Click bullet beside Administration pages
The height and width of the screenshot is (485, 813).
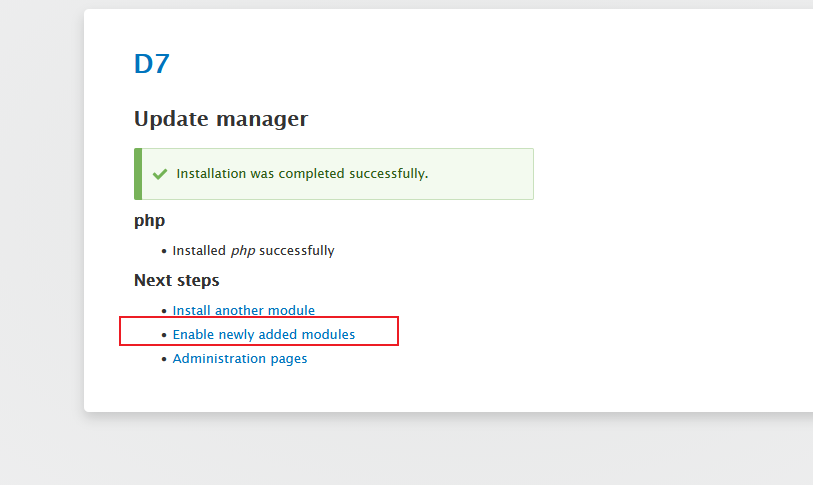(x=164, y=359)
